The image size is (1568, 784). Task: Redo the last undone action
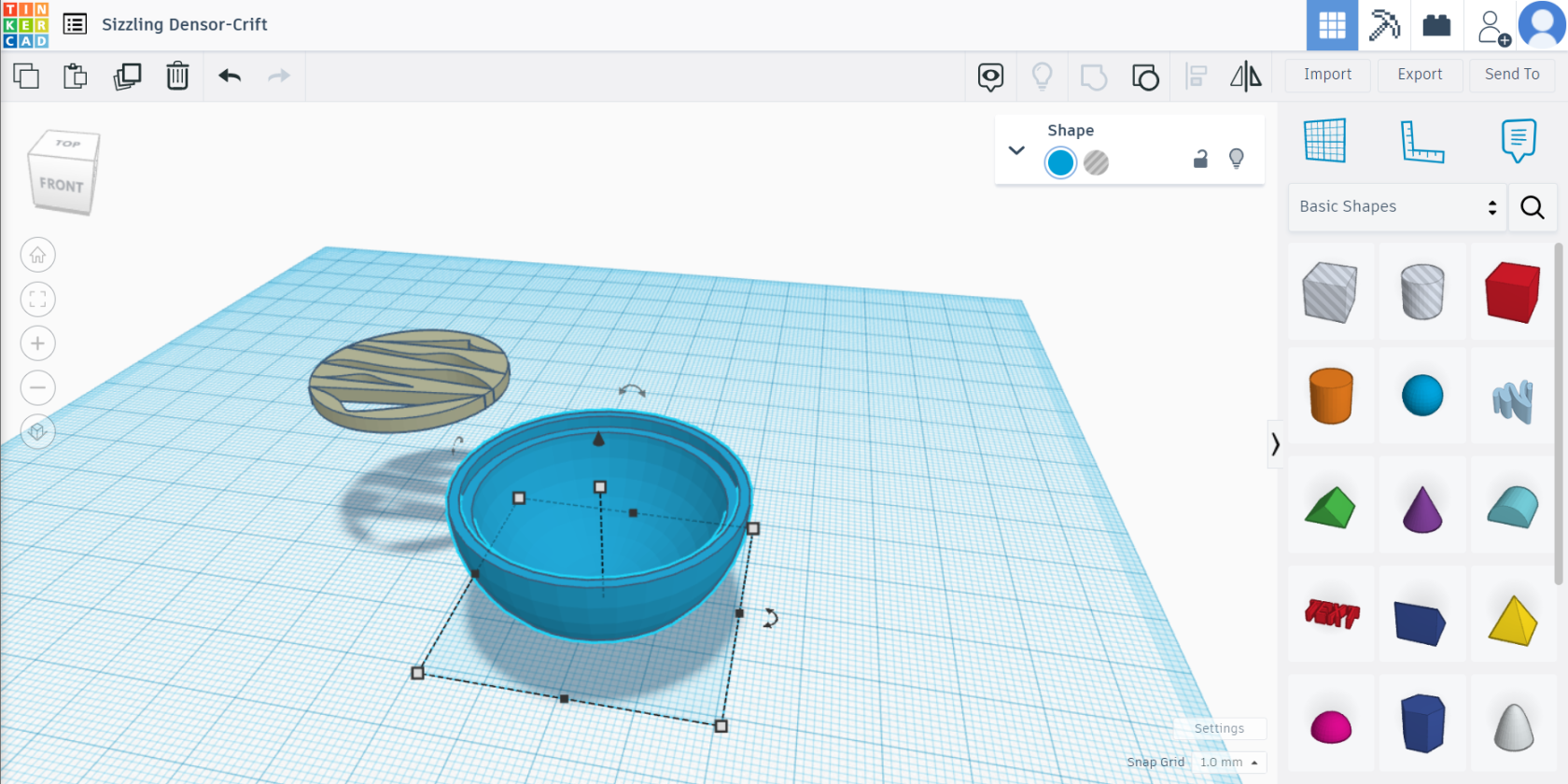[279, 76]
